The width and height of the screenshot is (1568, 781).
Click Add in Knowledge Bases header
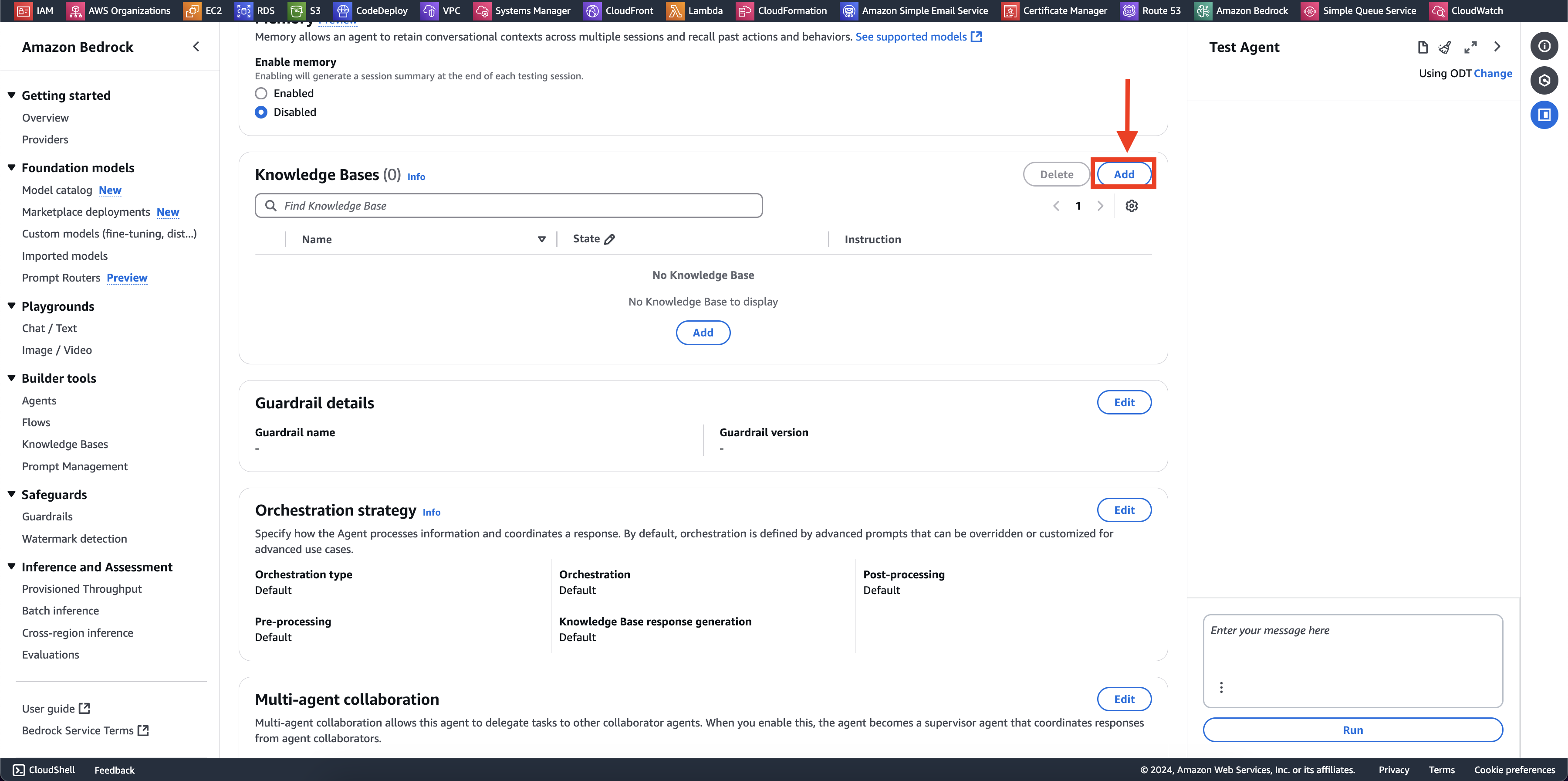1124,174
